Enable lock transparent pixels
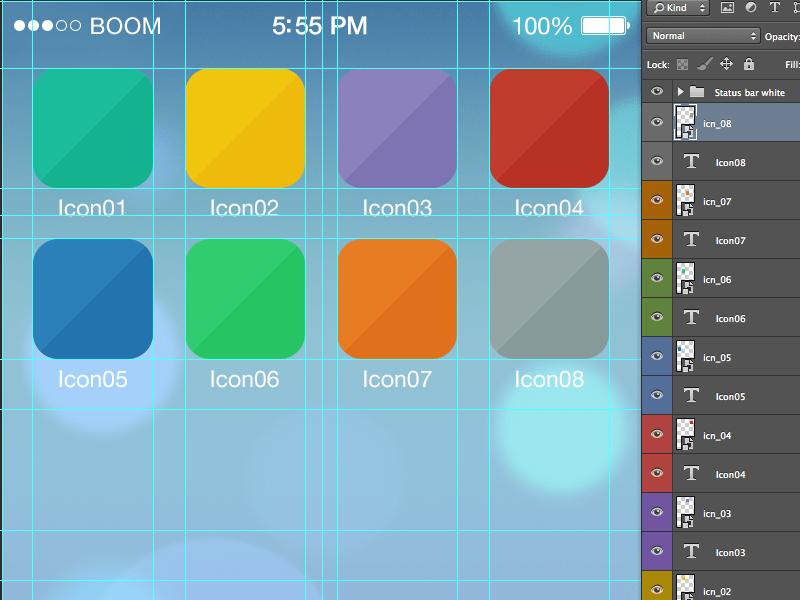This screenshot has height=600, width=800. click(x=683, y=63)
